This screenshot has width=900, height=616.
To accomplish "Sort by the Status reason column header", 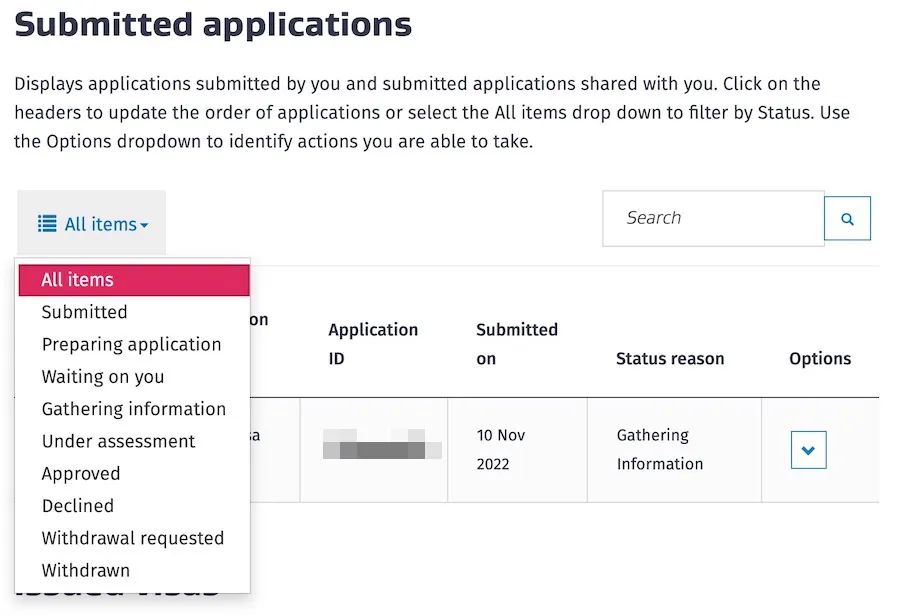I will pos(669,358).
